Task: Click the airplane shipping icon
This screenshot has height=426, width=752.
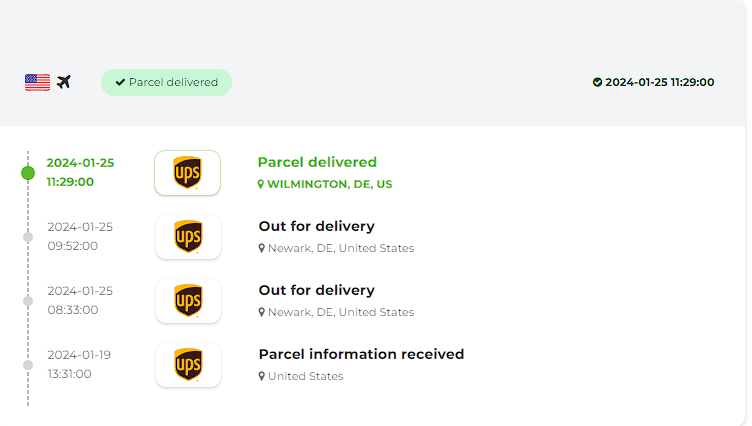Action: 64,82
